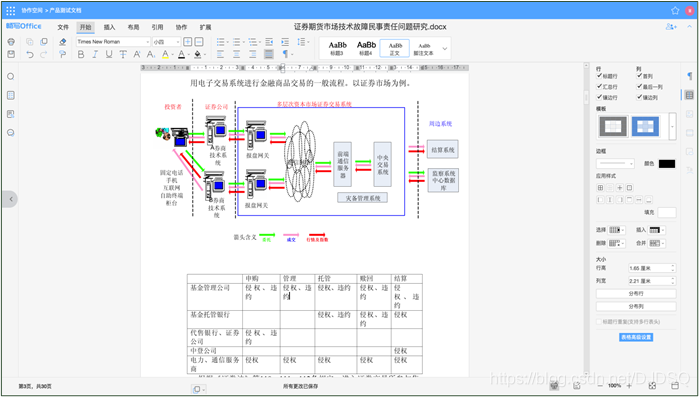Open border line style dropdown
The image size is (699, 397).
tap(615, 164)
